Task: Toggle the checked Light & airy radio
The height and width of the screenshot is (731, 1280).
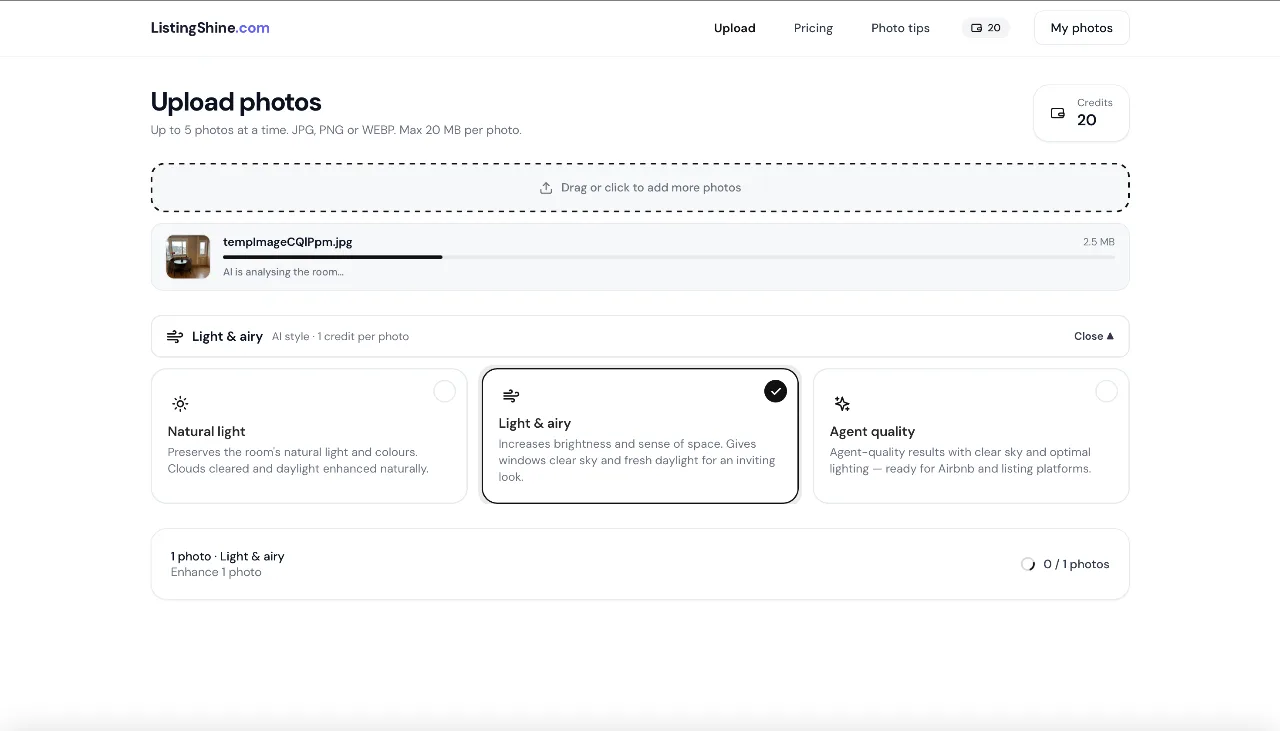Action: (x=776, y=391)
